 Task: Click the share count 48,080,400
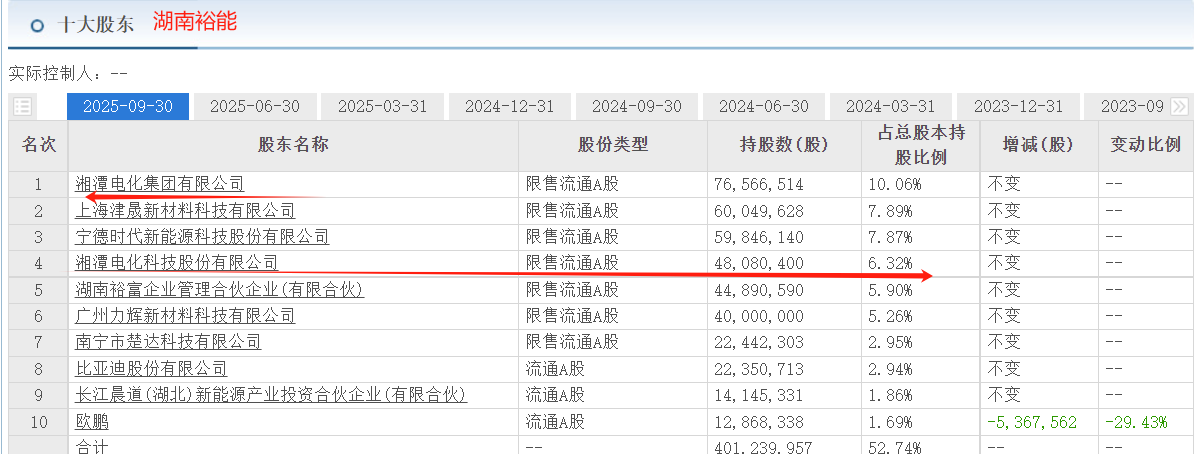759,264
